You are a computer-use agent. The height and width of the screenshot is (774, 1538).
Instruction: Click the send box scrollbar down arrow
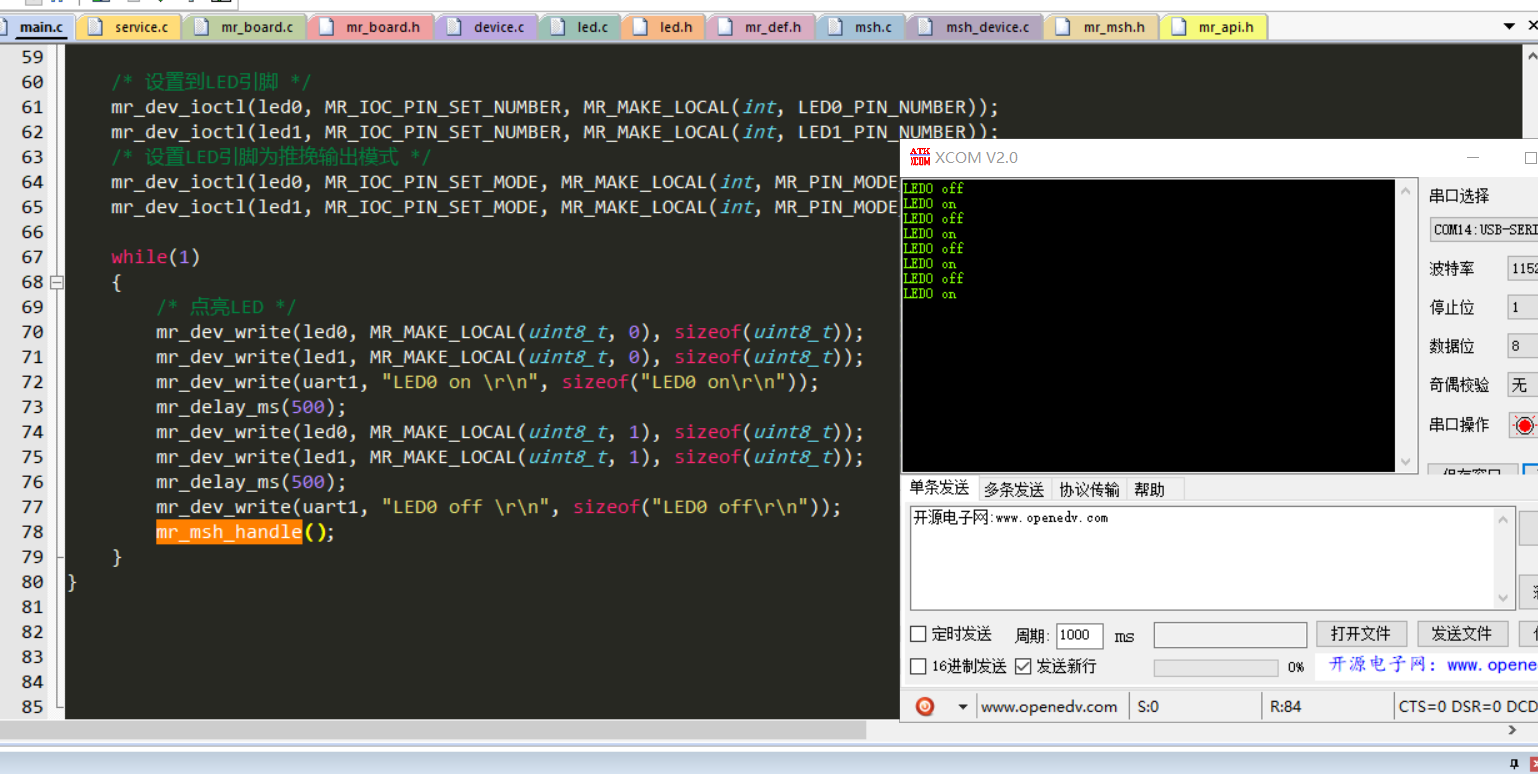[1504, 597]
